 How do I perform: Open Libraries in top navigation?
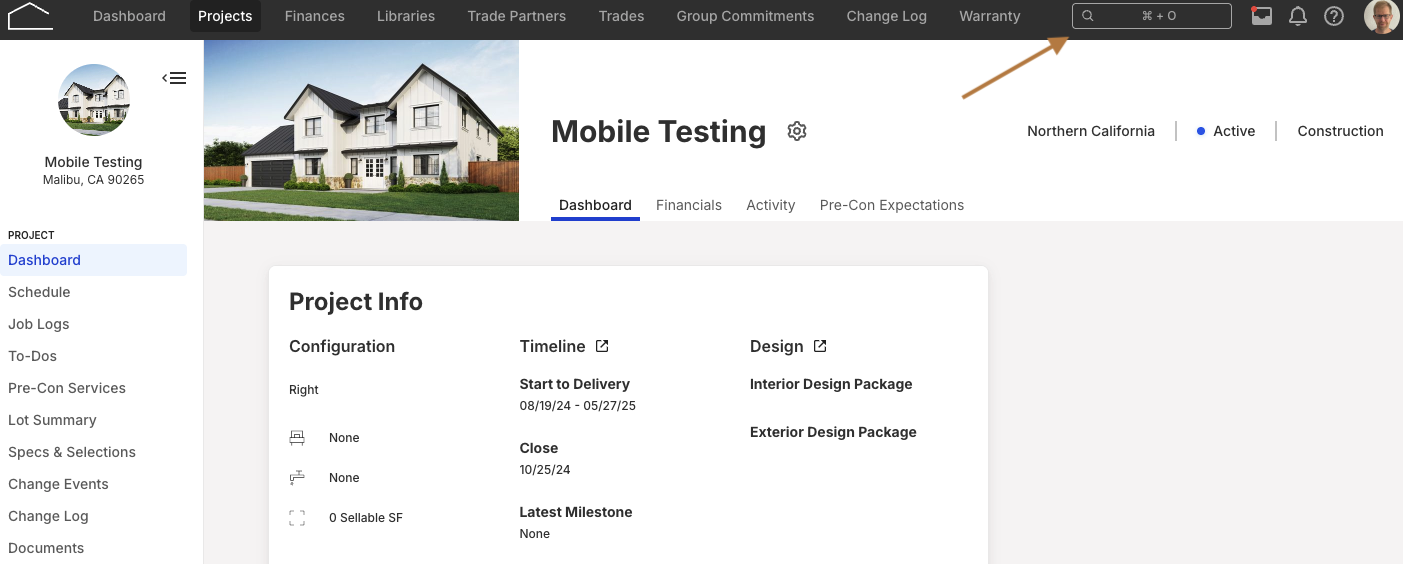[406, 16]
